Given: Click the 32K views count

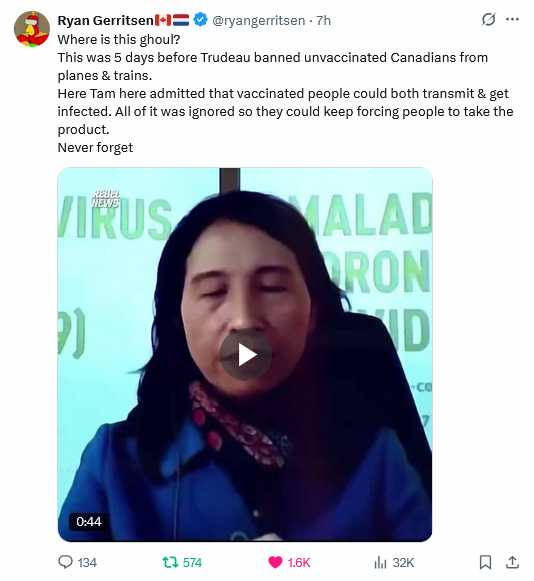Looking at the screenshot, I should point(403,563).
